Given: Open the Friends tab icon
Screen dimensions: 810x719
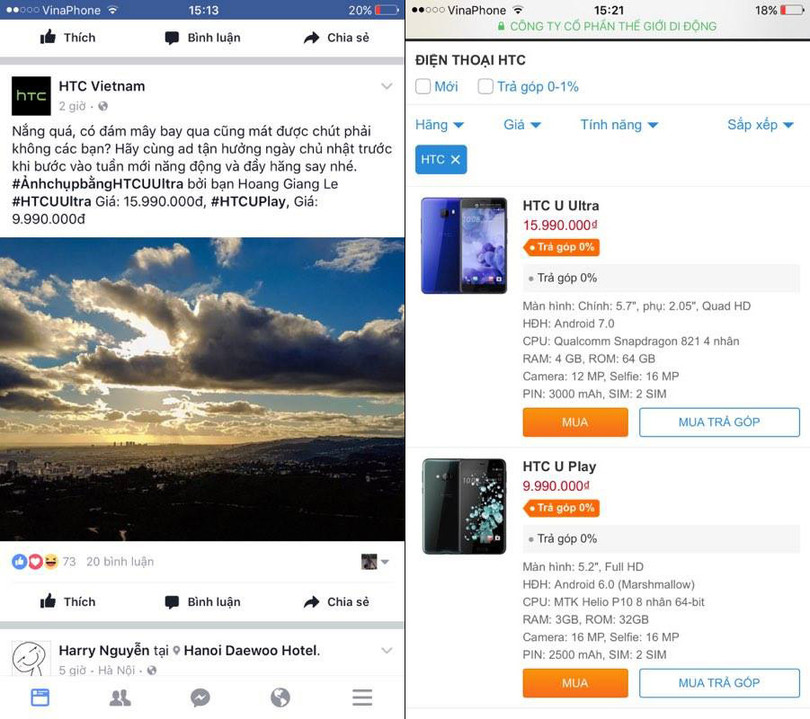Looking at the screenshot, I should 120,698.
